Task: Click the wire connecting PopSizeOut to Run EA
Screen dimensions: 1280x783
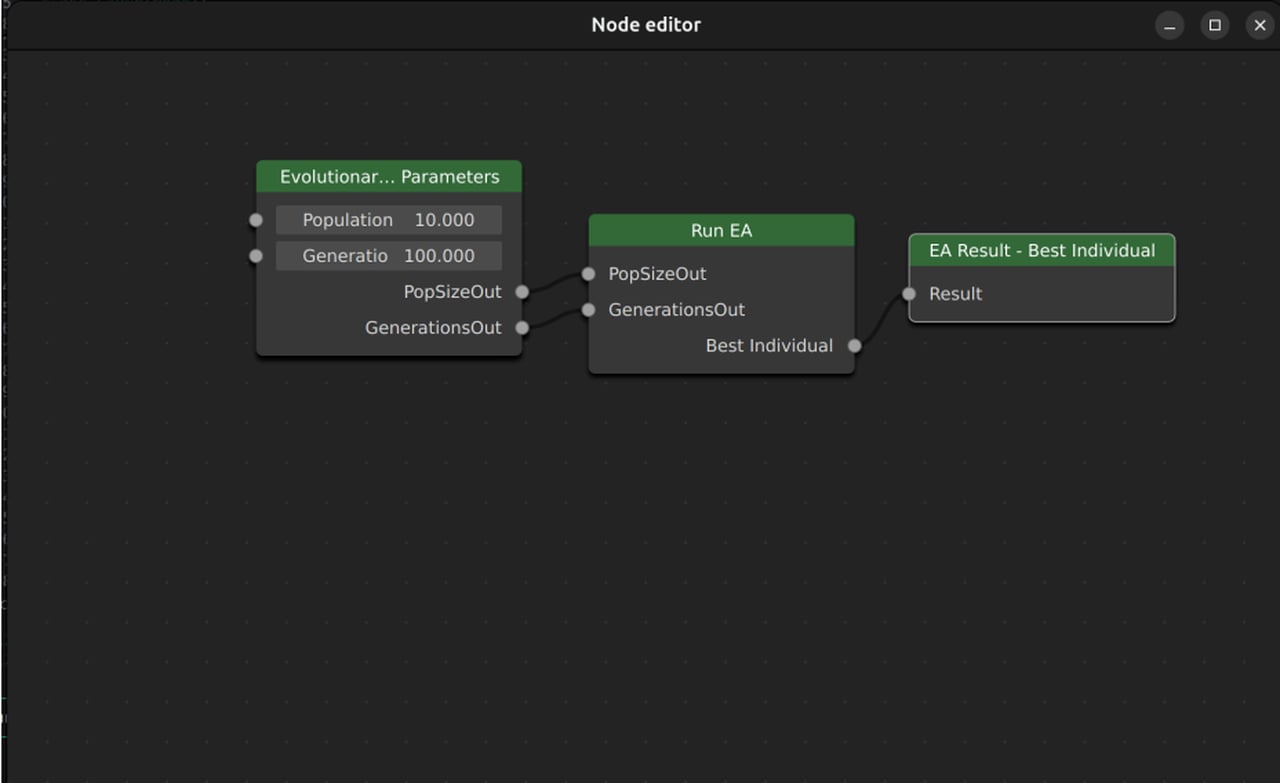Action: 555,281
